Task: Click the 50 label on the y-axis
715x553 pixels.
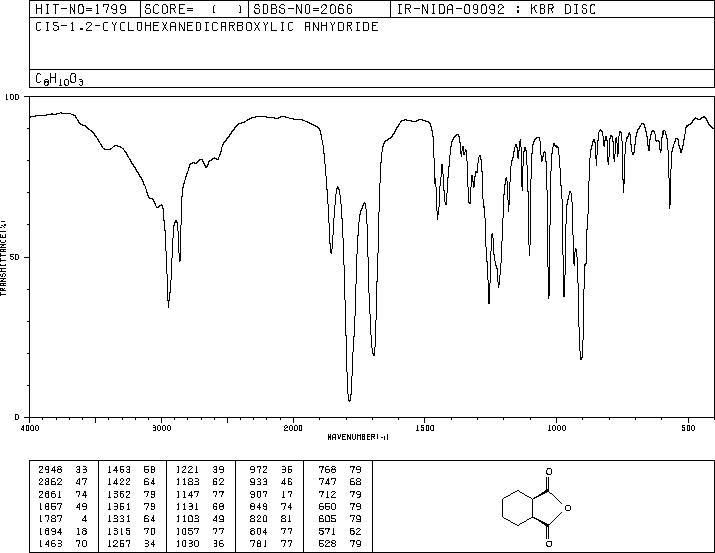Action: click(16, 257)
